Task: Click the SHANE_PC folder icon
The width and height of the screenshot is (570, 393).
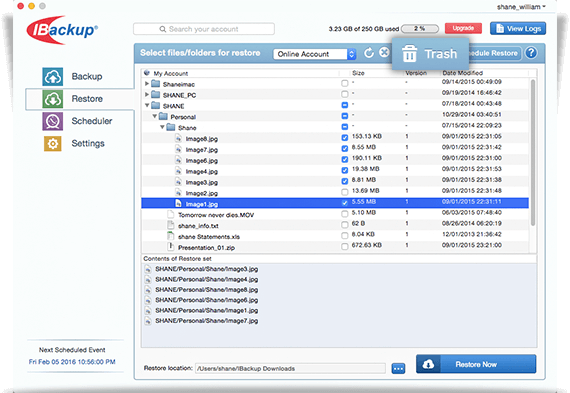Action: (x=156, y=95)
